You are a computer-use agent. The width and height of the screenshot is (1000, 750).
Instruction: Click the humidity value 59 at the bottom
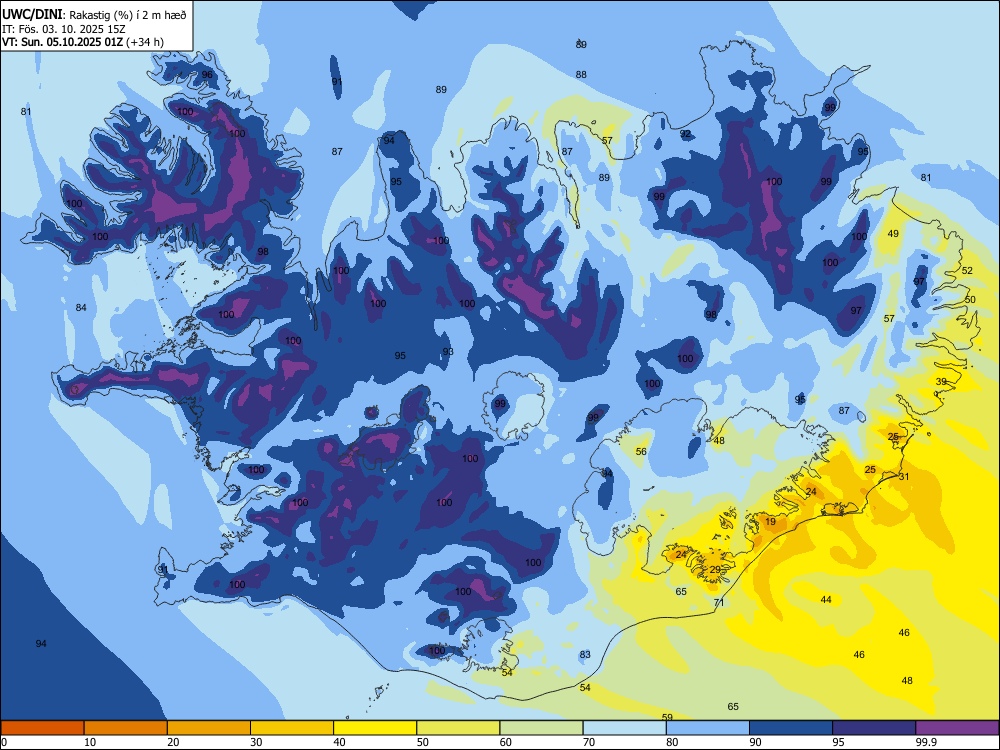point(668,717)
